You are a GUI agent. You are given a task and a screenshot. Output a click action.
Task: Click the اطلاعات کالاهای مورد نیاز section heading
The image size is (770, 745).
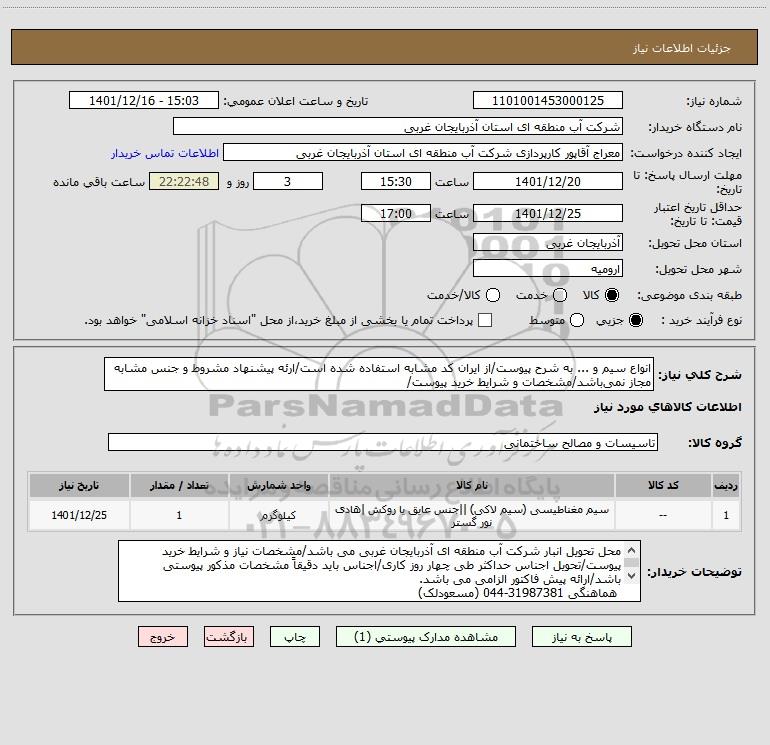point(667,407)
